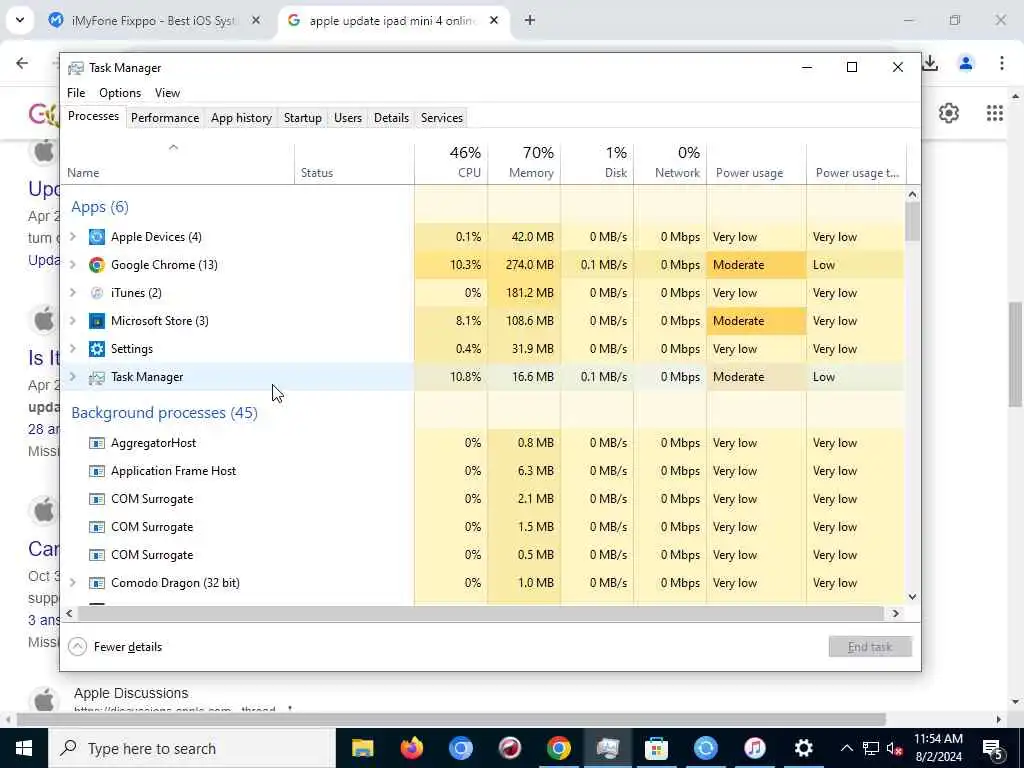
Task: Click the network tray icon
Action: [871, 749]
